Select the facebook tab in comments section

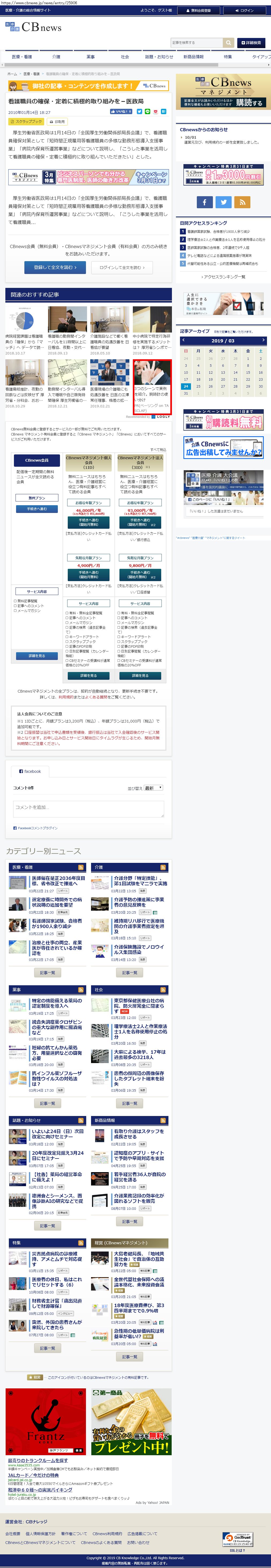tap(30, 771)
